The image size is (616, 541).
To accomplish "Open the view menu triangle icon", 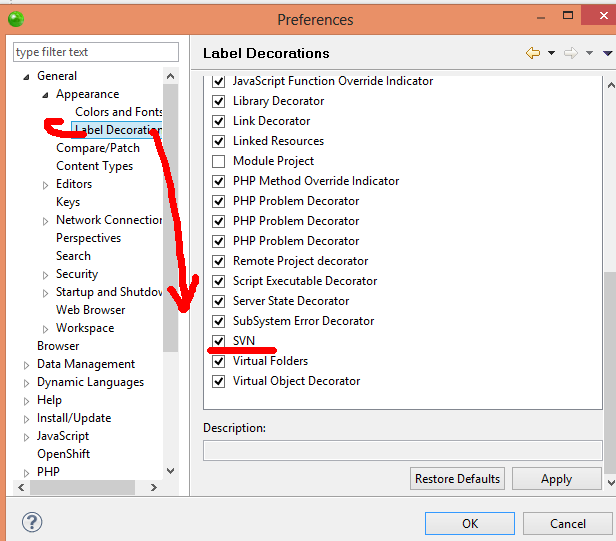I will click(x=606, y=54).
